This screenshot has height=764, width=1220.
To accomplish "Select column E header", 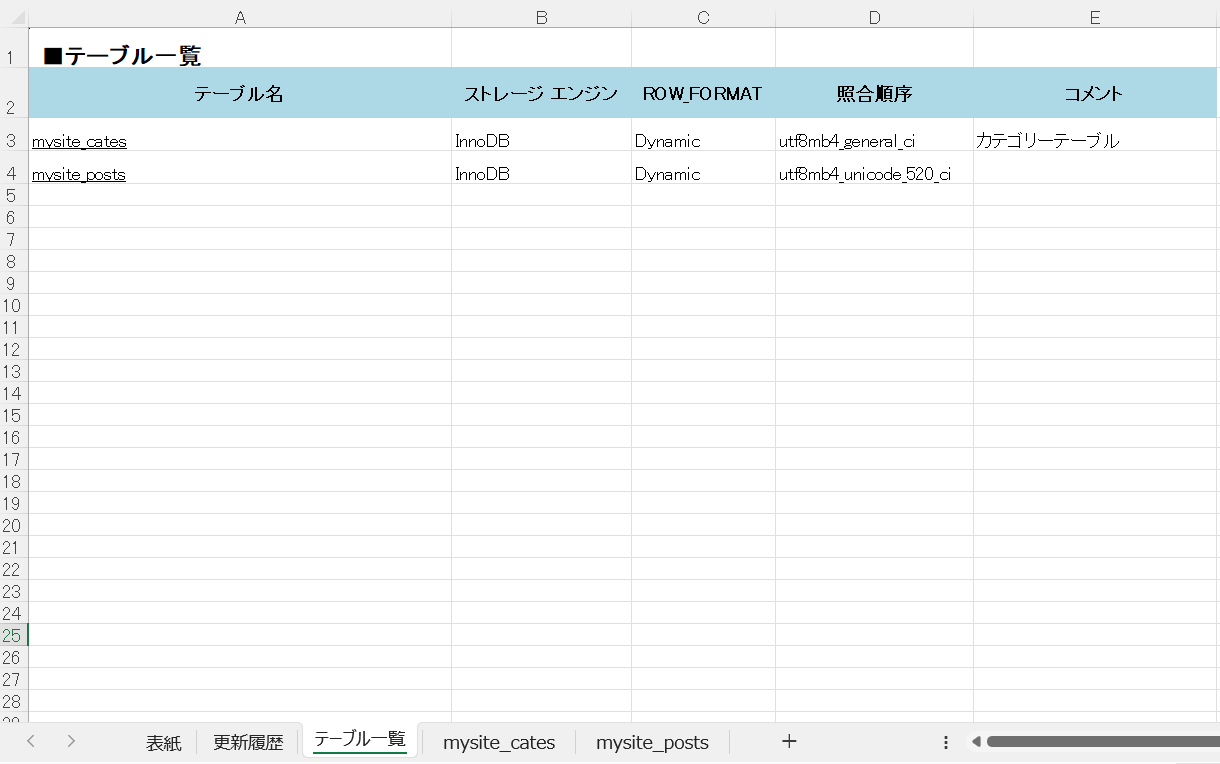I will [x=1095, y=16].
